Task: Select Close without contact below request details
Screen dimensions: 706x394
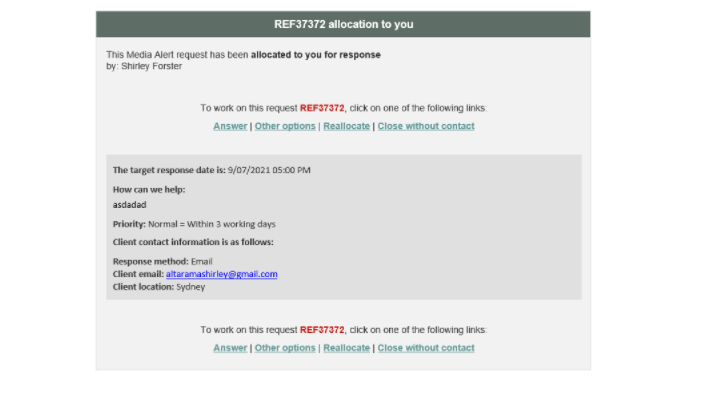Action: (426, 348)
